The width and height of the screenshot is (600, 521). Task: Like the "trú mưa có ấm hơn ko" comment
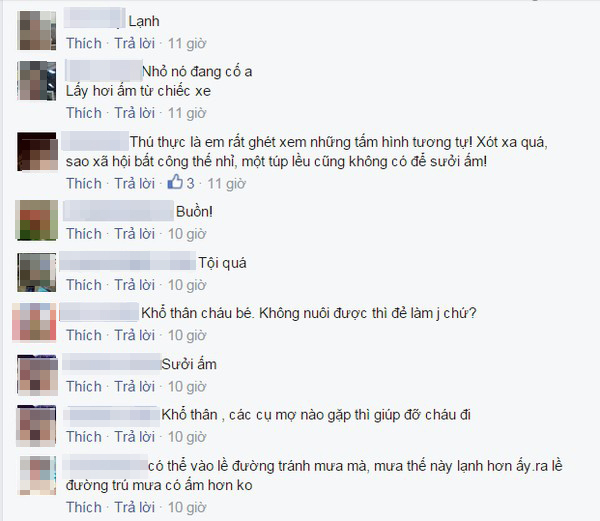click(x=84, y=507)
